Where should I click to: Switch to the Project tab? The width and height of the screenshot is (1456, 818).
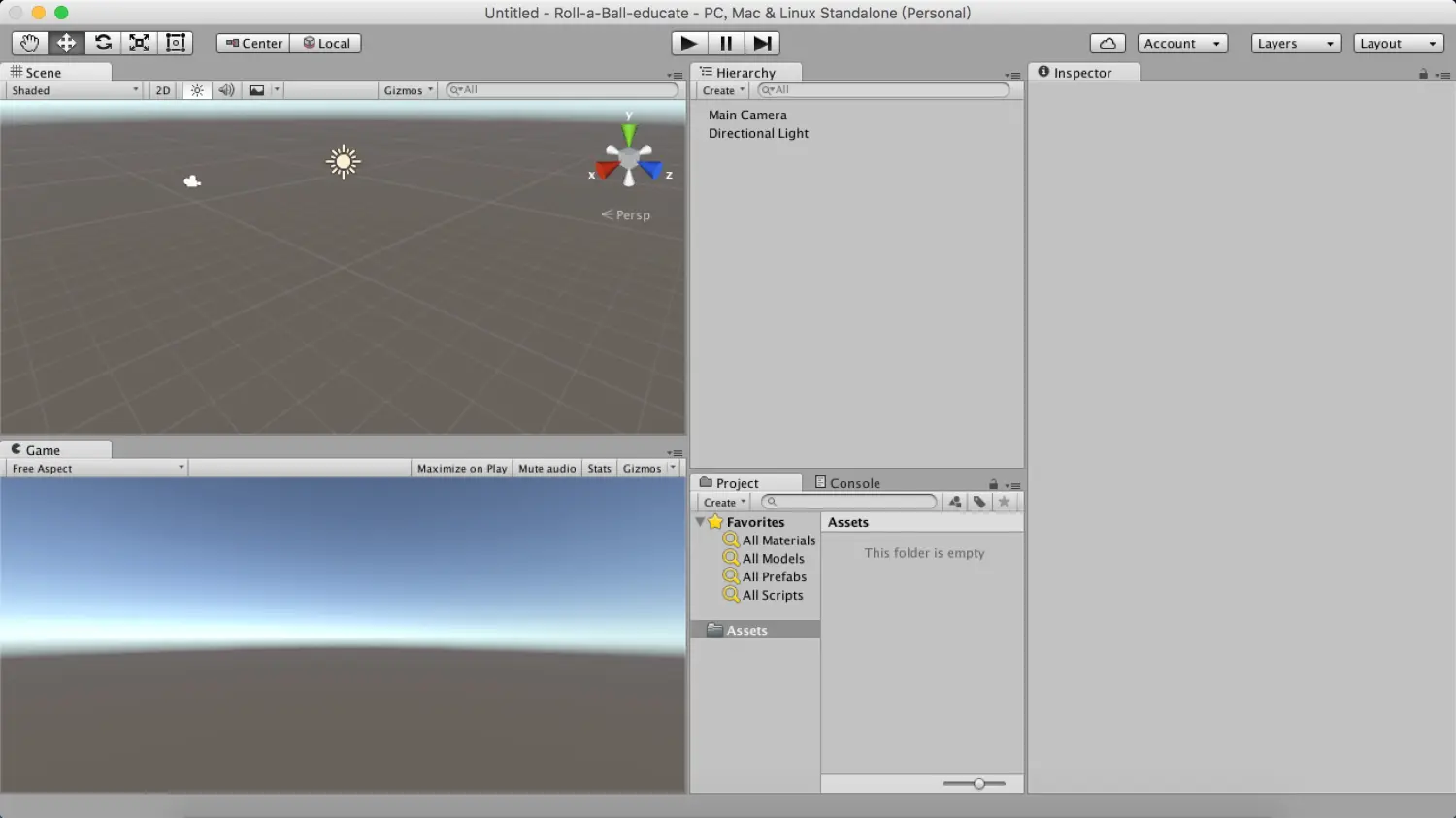pos(745,482)
